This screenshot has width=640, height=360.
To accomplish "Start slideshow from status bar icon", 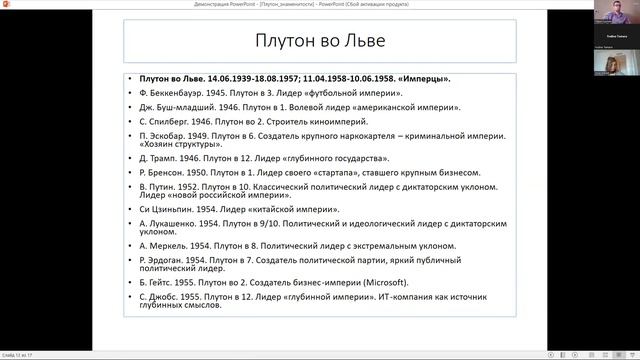I will point(632,355).
